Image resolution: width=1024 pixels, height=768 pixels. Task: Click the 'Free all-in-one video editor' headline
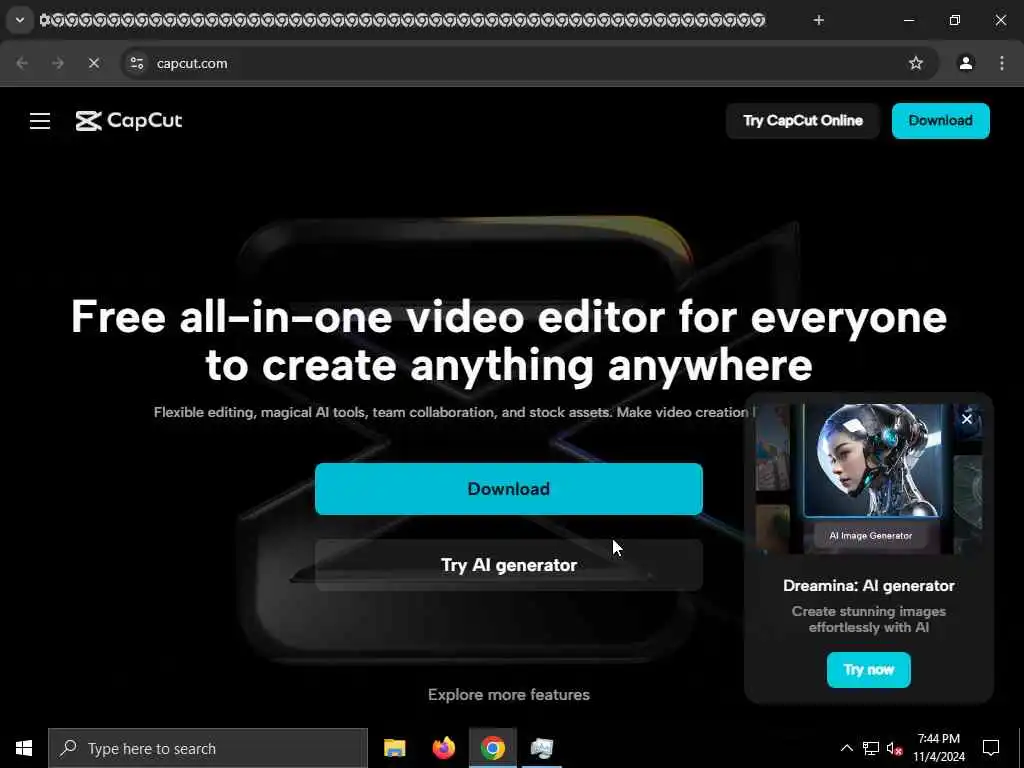509,340
